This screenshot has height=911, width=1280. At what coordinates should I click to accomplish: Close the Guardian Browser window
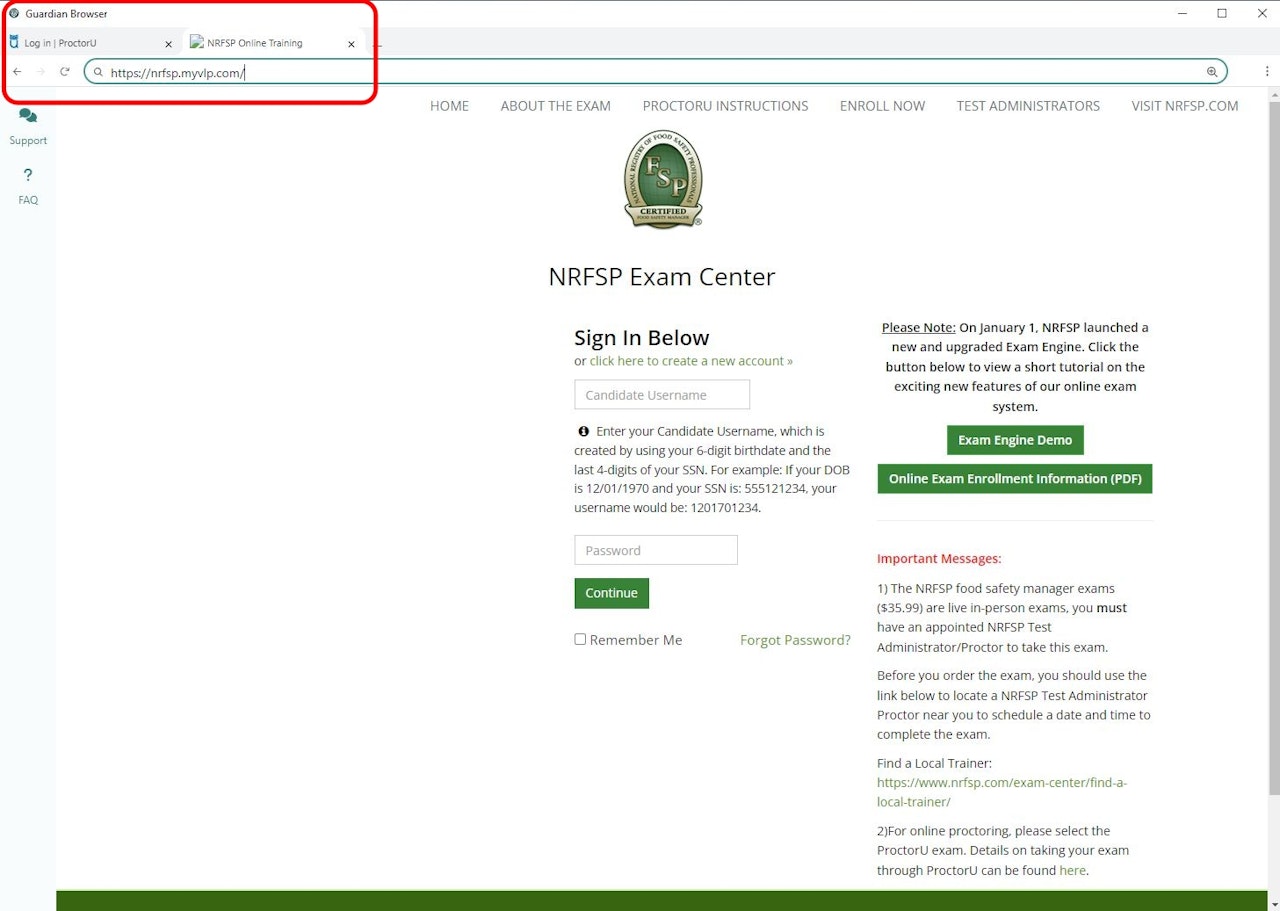click(1262, 13)
